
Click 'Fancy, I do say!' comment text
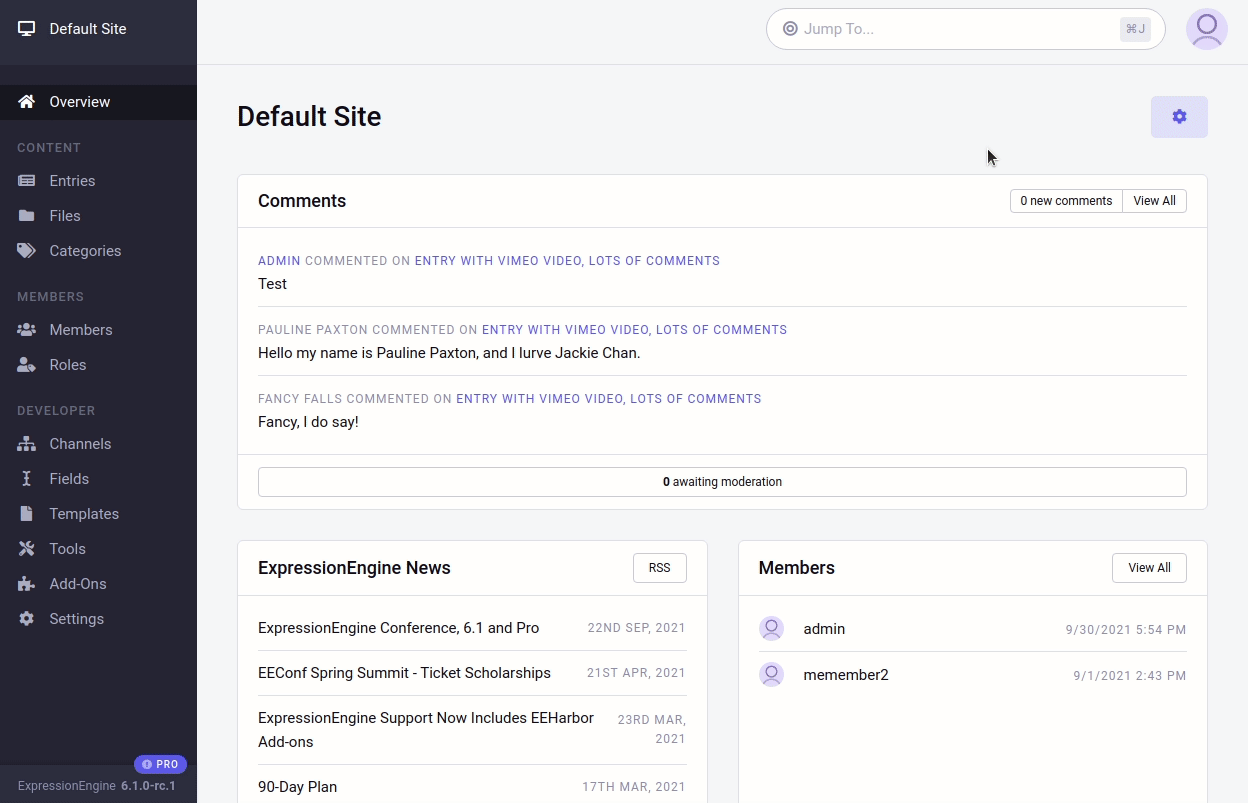click(x=308, y=422)
